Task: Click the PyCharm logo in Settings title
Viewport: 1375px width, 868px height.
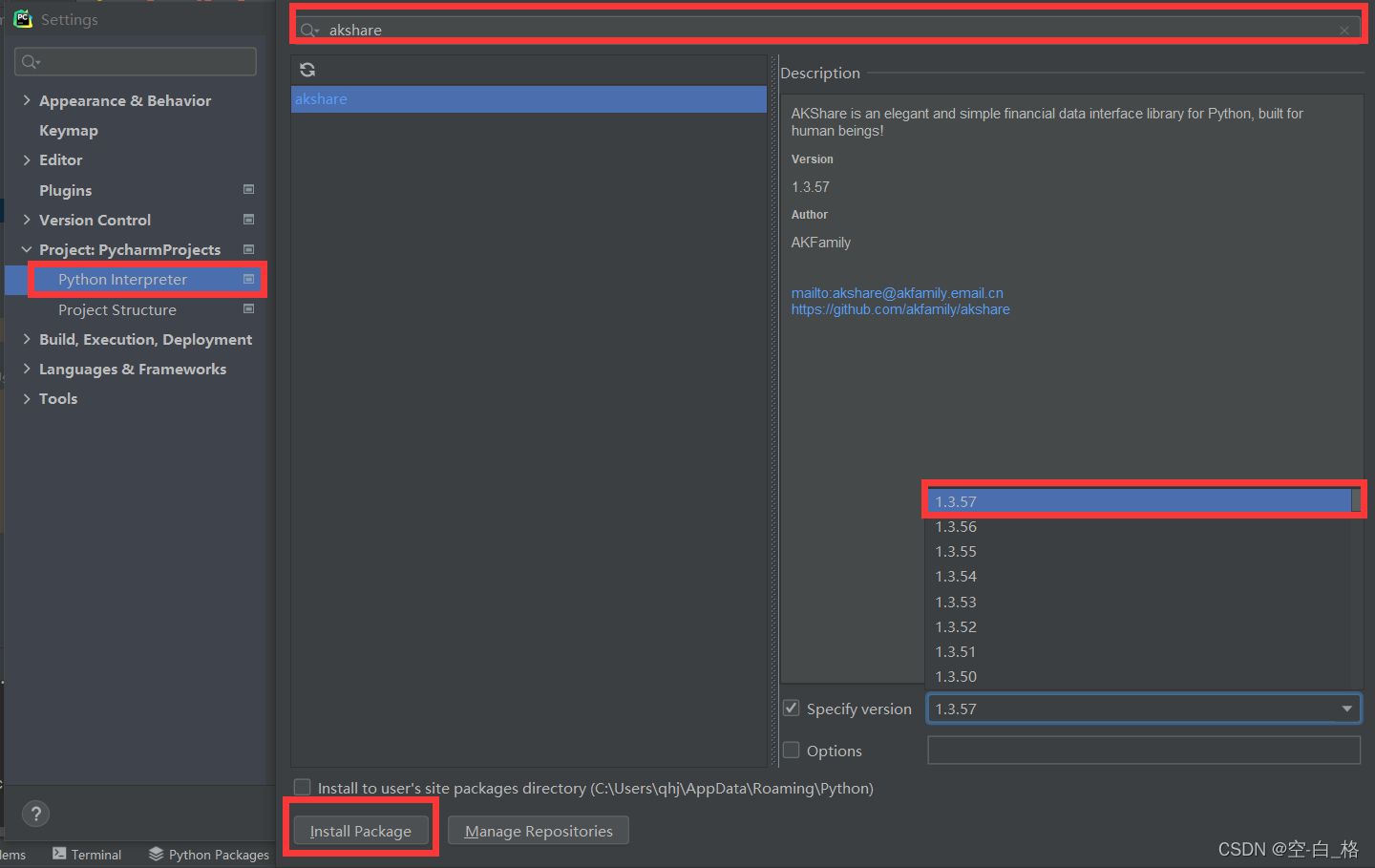Action: click(x=23, y=19)
